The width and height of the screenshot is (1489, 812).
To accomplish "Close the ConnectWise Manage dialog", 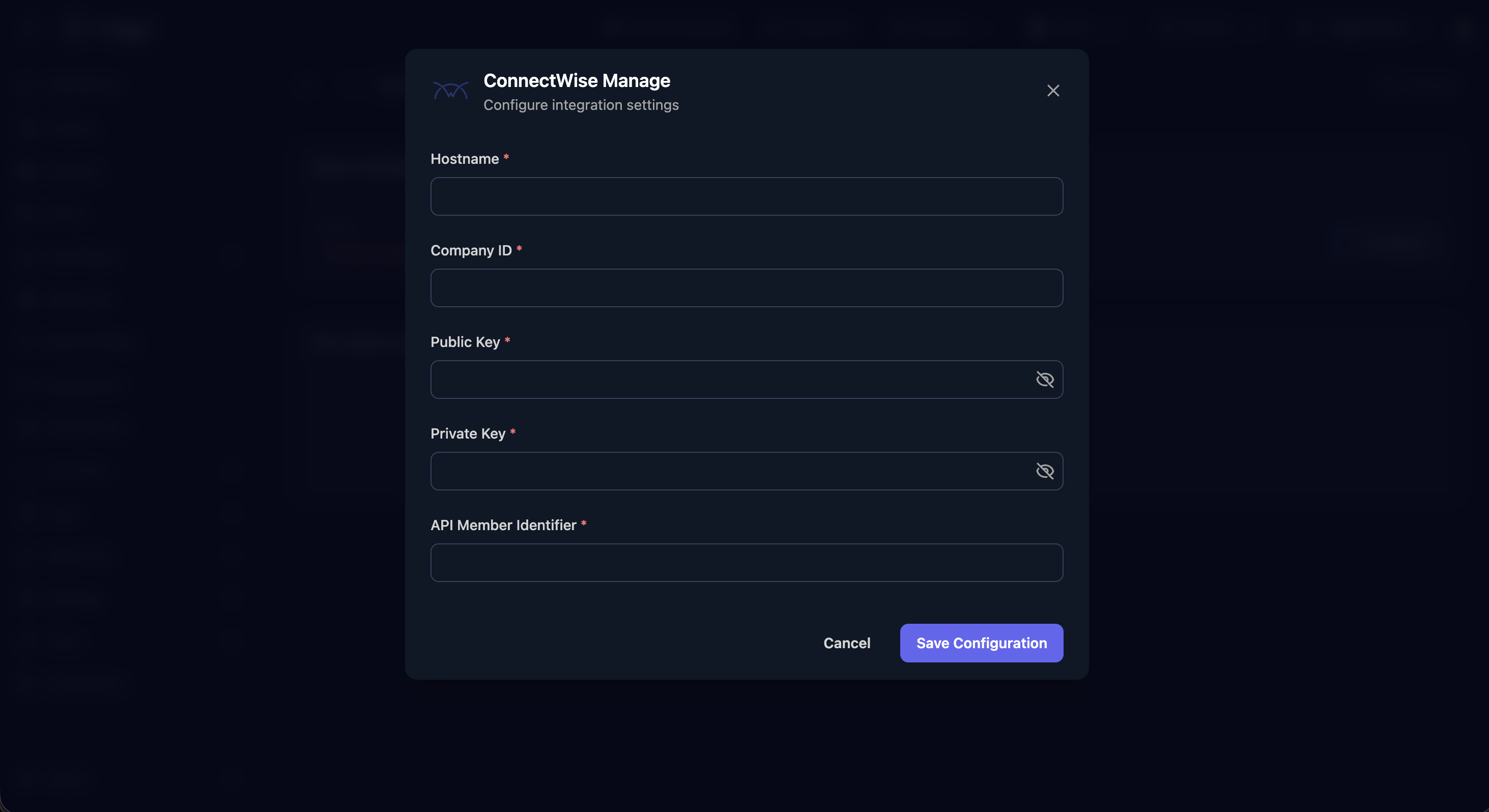I will [x=1052, y=90].
